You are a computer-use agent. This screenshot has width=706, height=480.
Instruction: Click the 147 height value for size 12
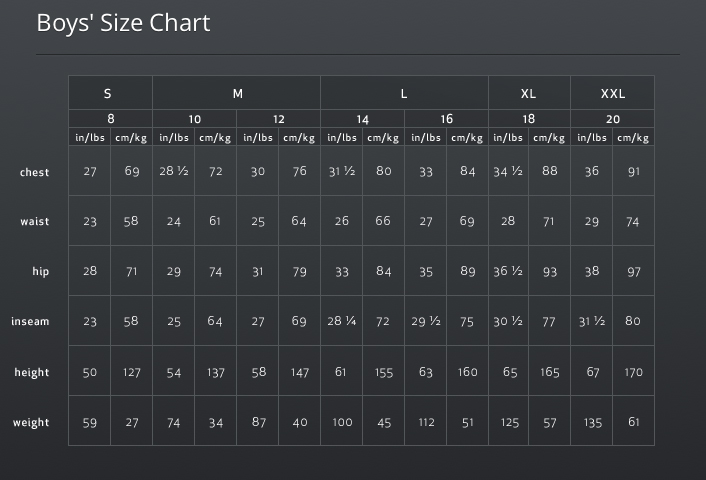(299, 372)
